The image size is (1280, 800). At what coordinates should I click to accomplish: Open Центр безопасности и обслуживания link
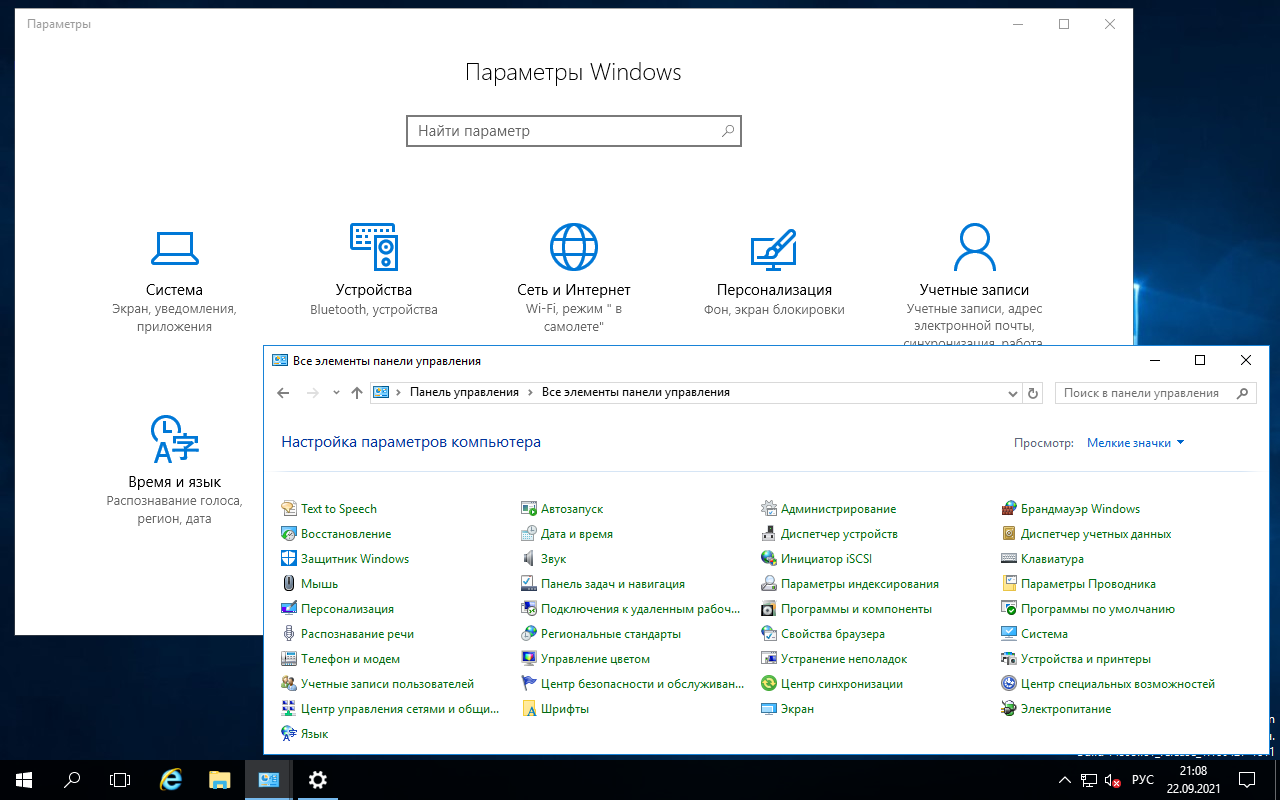(643, 684)
